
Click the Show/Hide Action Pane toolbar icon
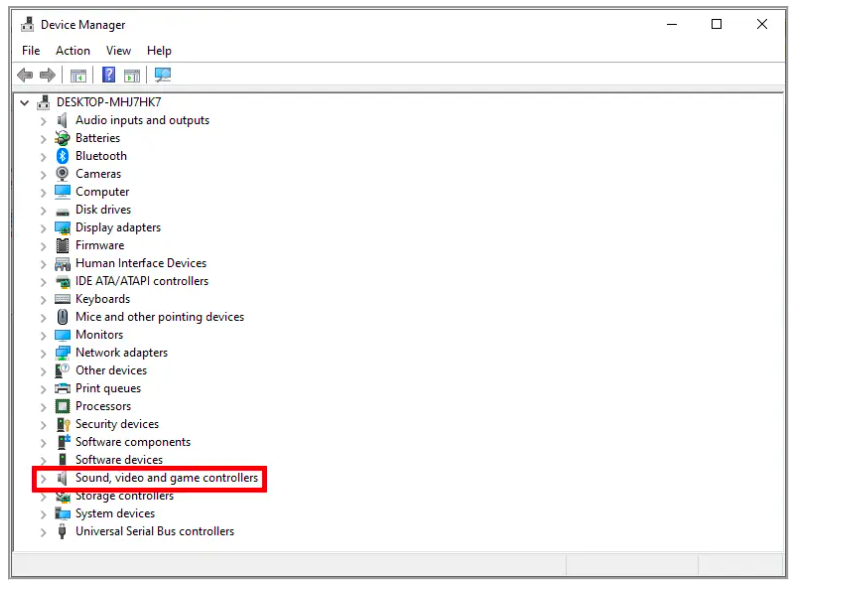click(x=132, y=76)
